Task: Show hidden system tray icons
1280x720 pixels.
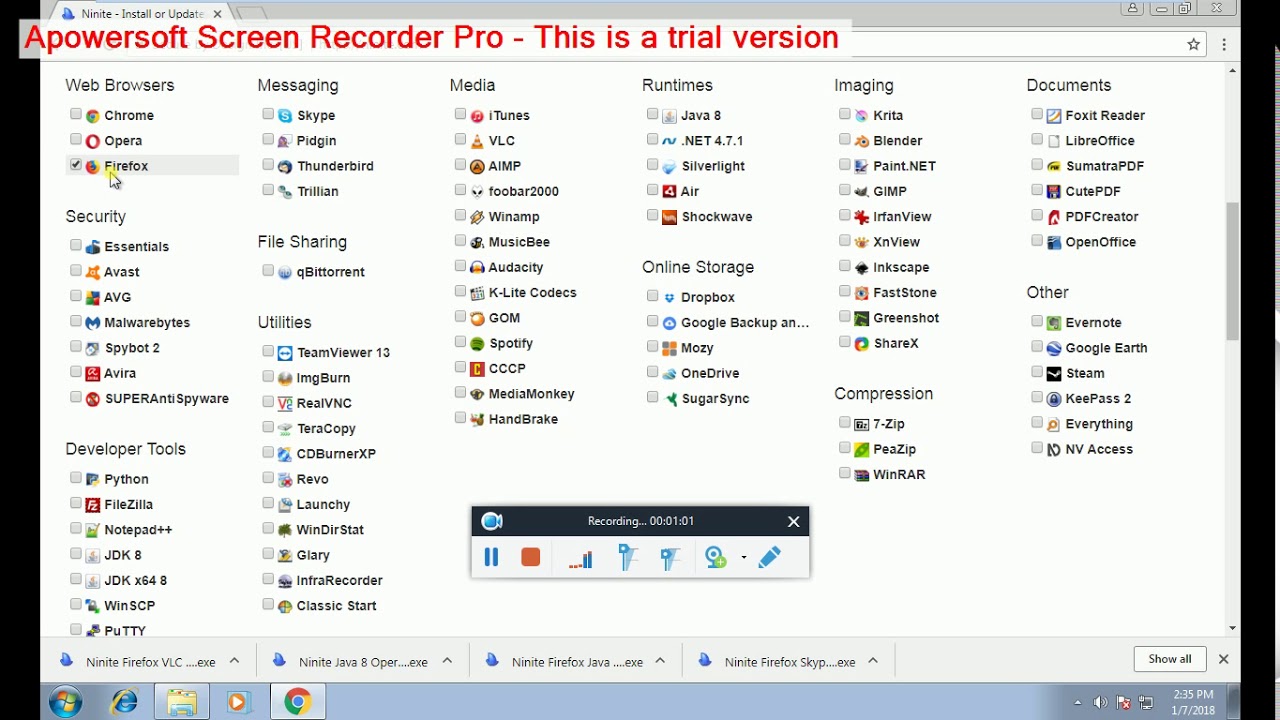Action: pos(1078,703)
